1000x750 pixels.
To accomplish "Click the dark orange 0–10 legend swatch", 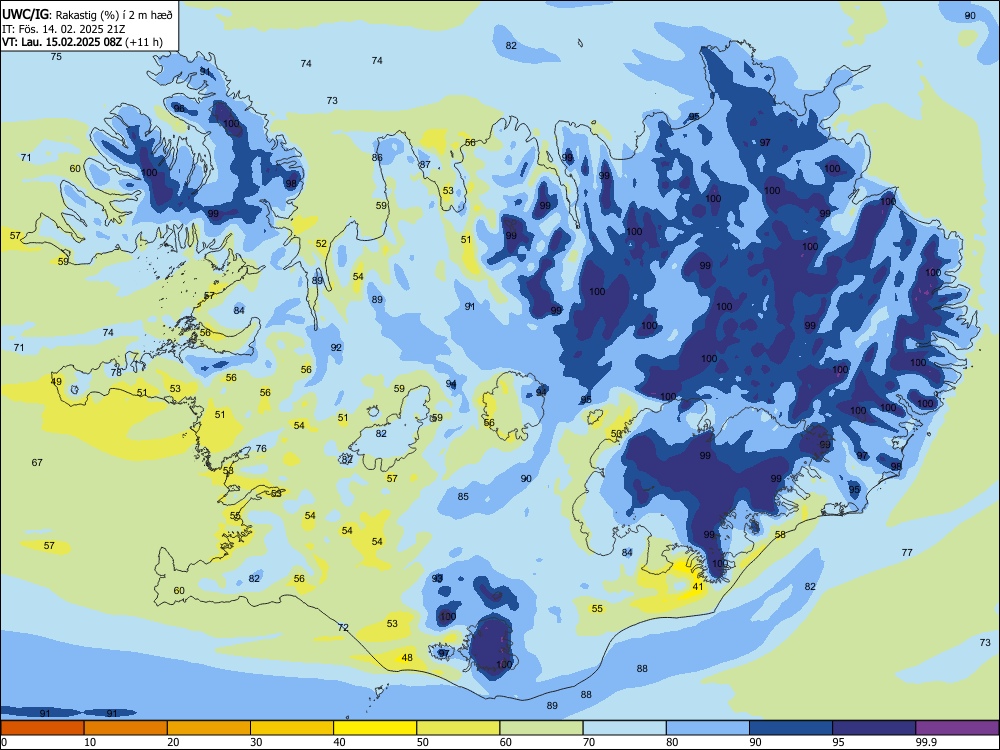I will tap(42, 728).
